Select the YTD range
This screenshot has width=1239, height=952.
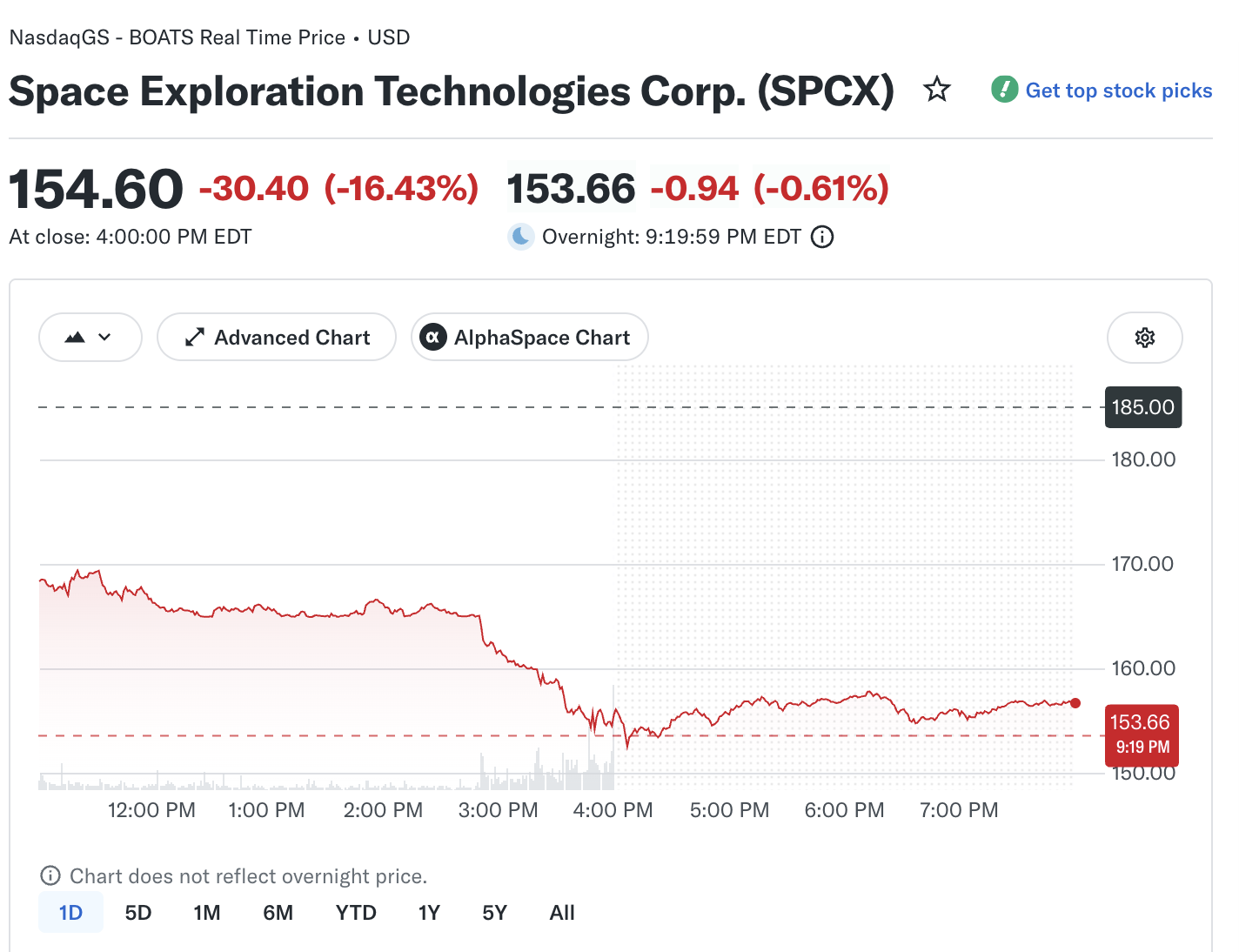(x=356, y=913)
